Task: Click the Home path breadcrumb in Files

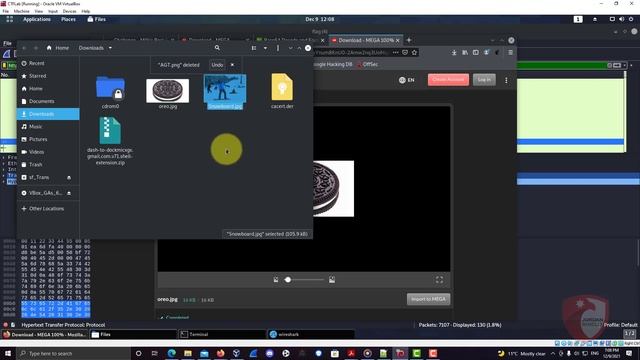Action: pyautogui.click(x=58, y=48)
